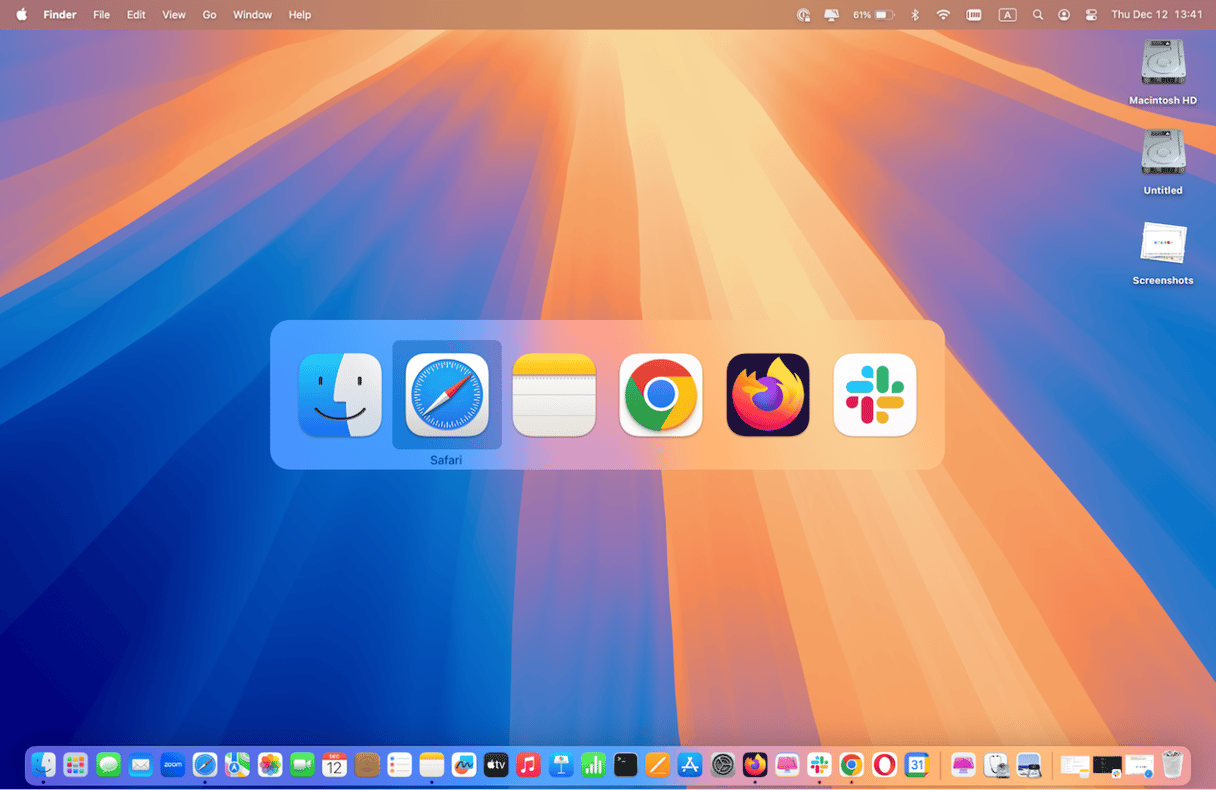The width and height of the screenshot is (1216, 790).
Task: Open the Go menu
Action: pyautogui.click(x=209, y=15)
